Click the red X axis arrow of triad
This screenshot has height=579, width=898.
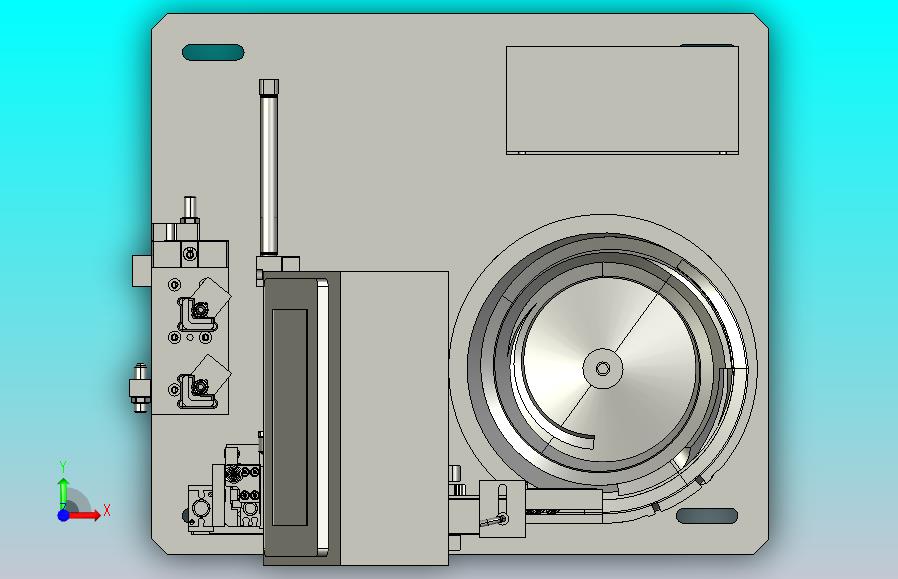tap(85, 515)
